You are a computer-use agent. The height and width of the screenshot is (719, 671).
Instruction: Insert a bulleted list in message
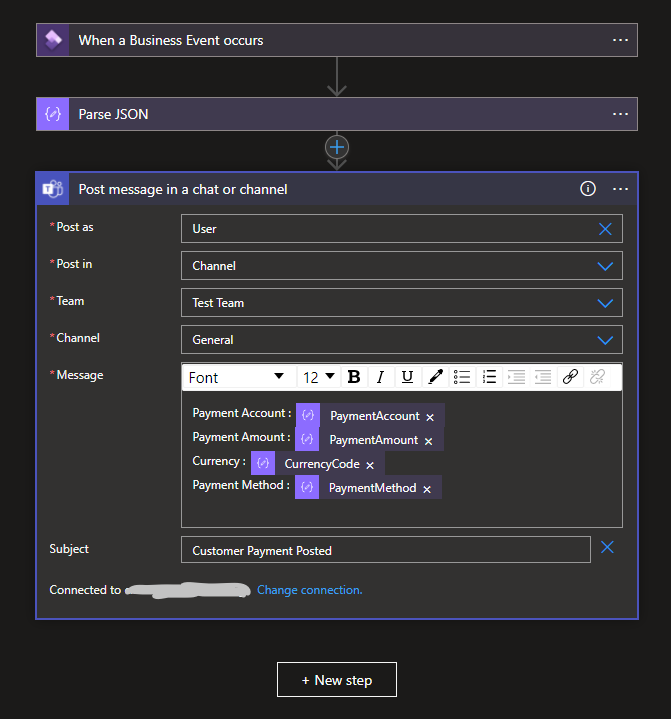pyautogui.click(x=462, y=377)
